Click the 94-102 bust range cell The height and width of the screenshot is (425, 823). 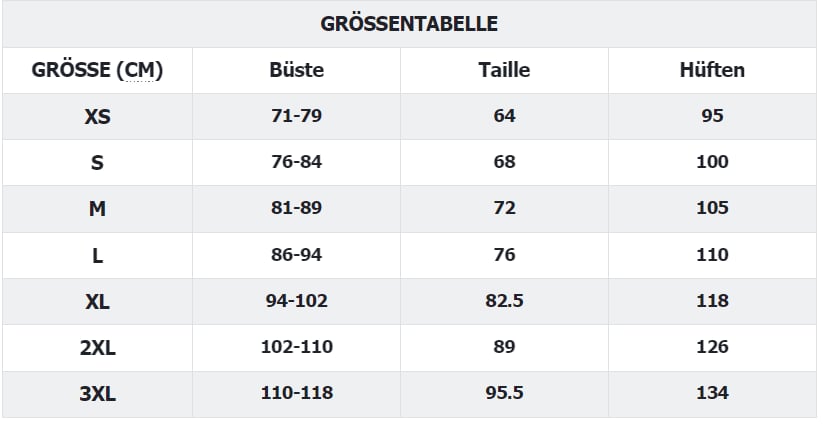coord(297,301)
